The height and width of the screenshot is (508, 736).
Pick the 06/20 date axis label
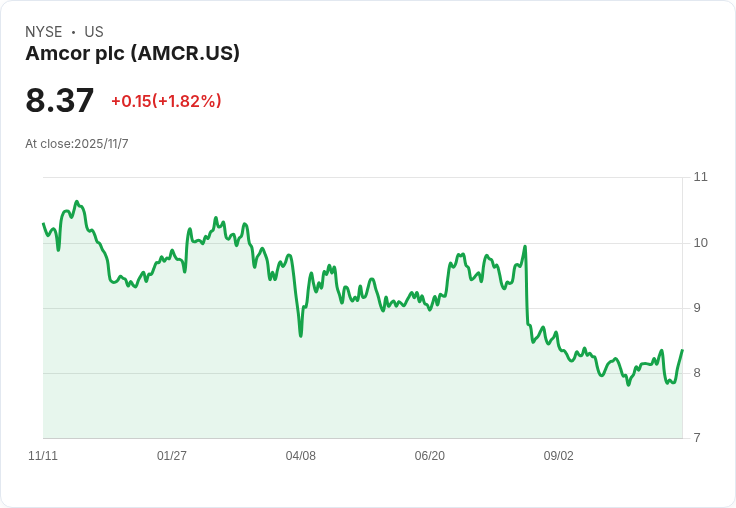click(x=430, y=456)
